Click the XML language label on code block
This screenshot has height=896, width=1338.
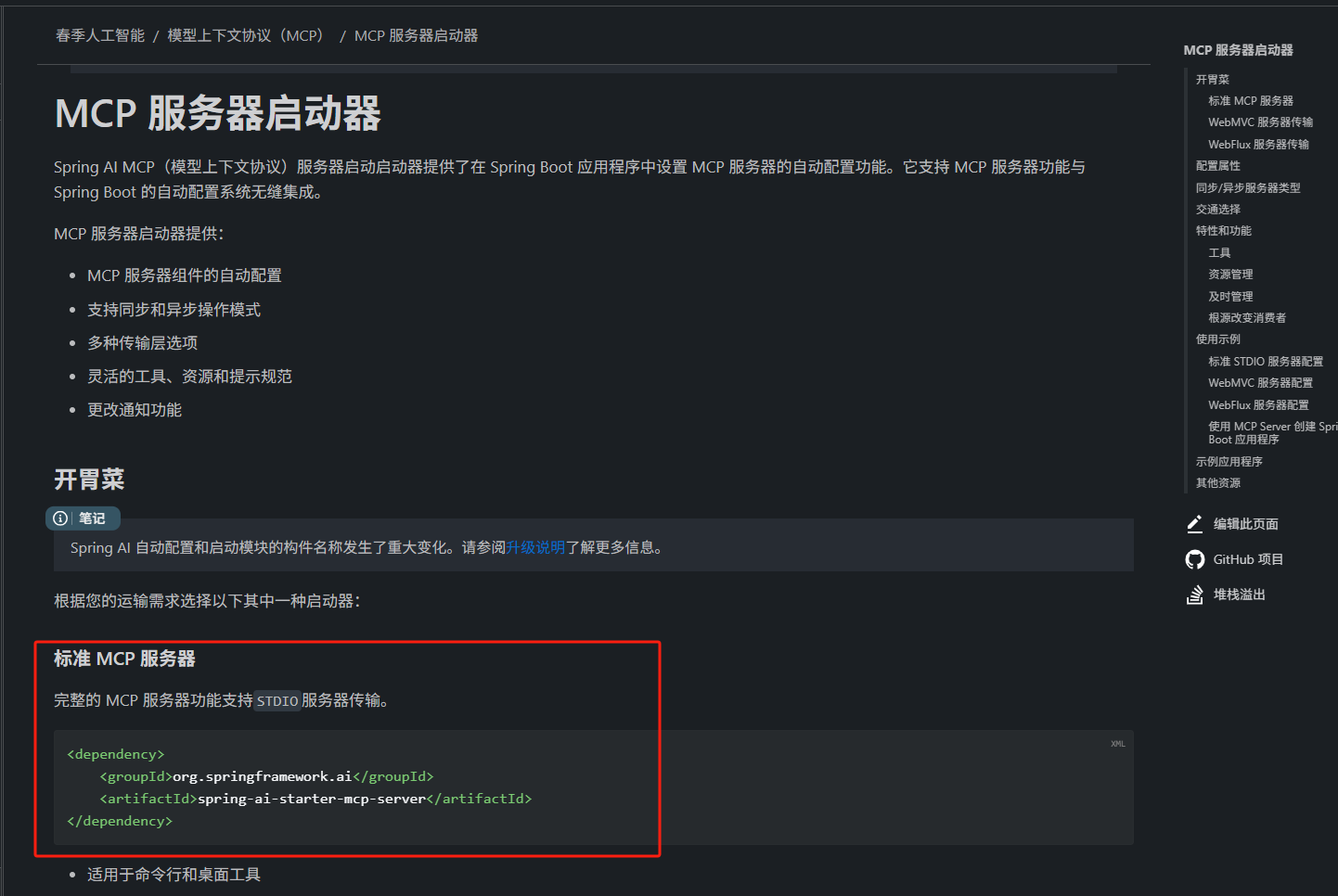1117,744
